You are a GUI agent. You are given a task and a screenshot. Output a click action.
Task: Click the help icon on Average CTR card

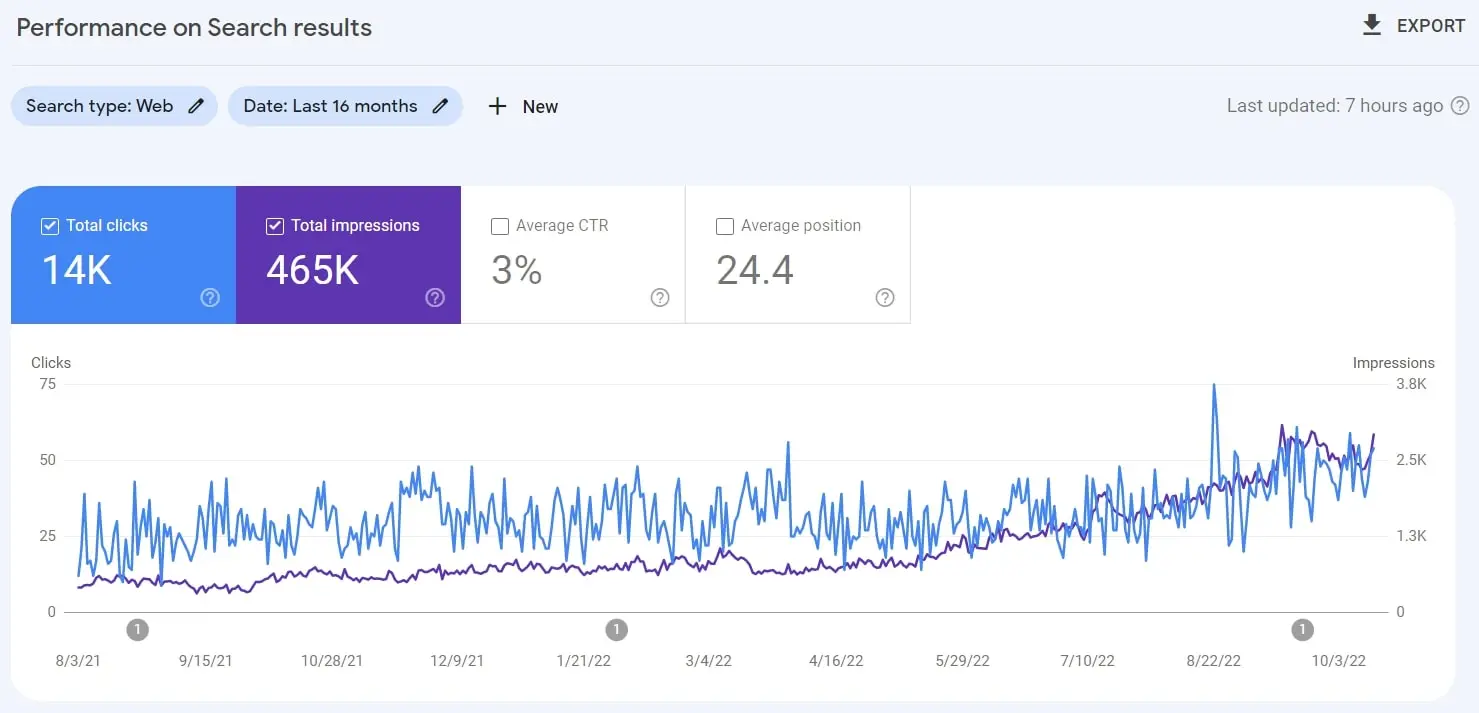click(659, 297)
